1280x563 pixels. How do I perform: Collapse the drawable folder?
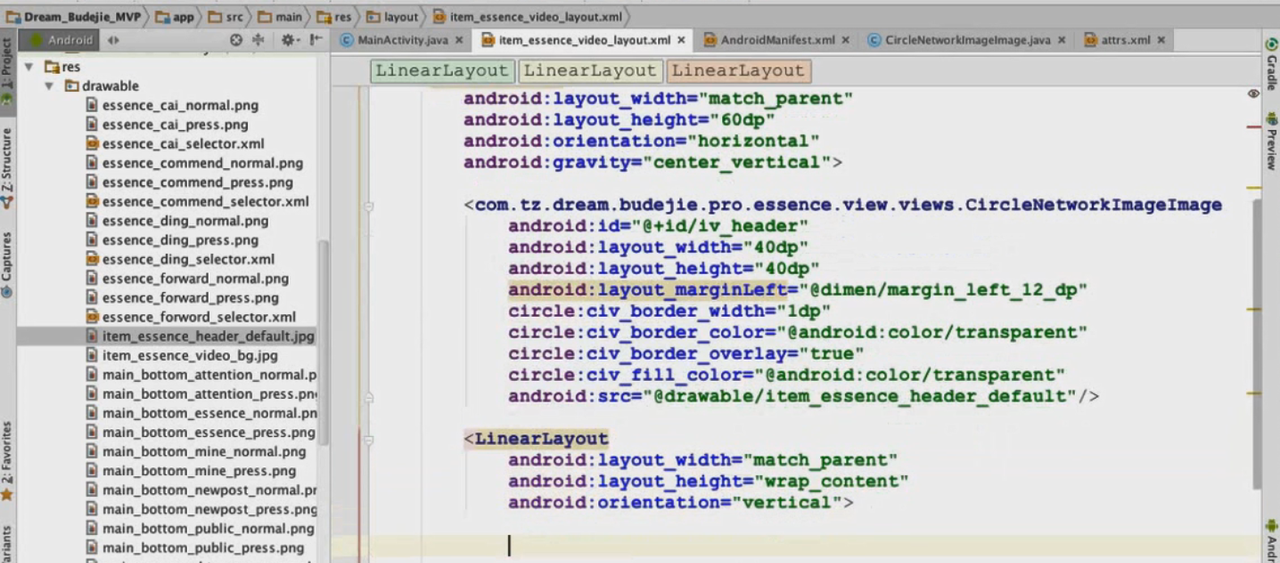tap(49, 86)
